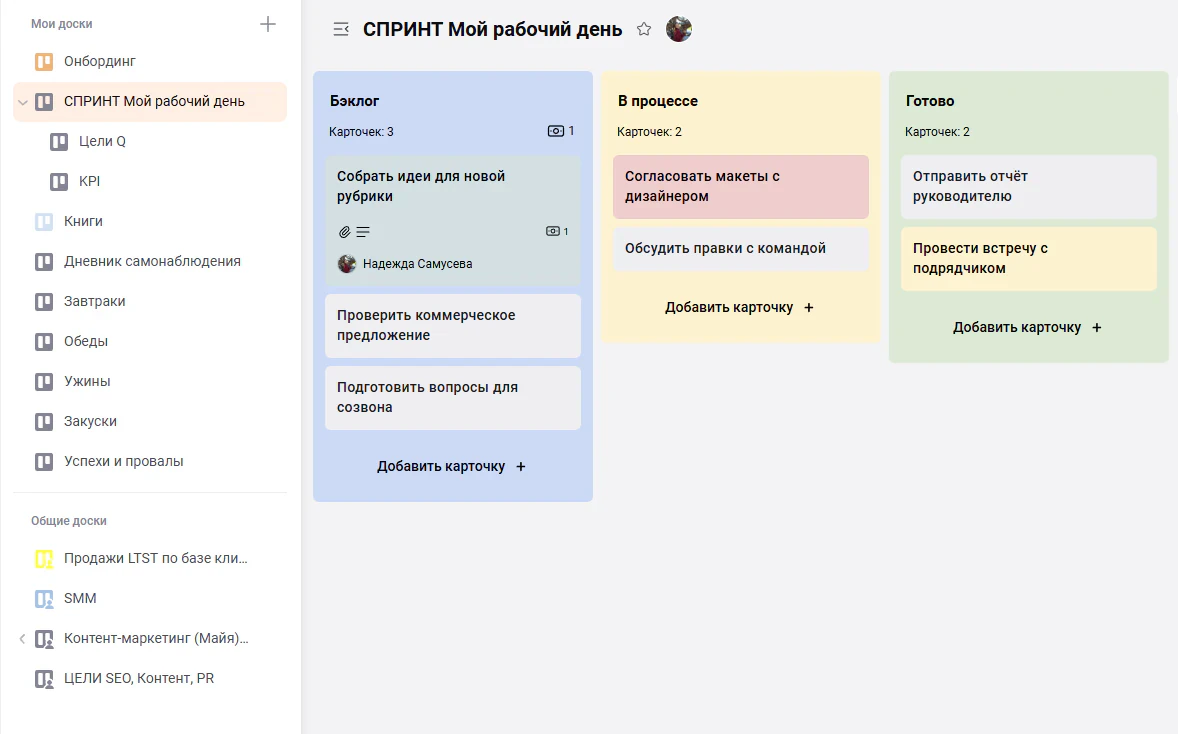Click the Карточек: 2 counter in В процессе
The width and height of the screenshot is (1178, 734).
tap(649, 132)
